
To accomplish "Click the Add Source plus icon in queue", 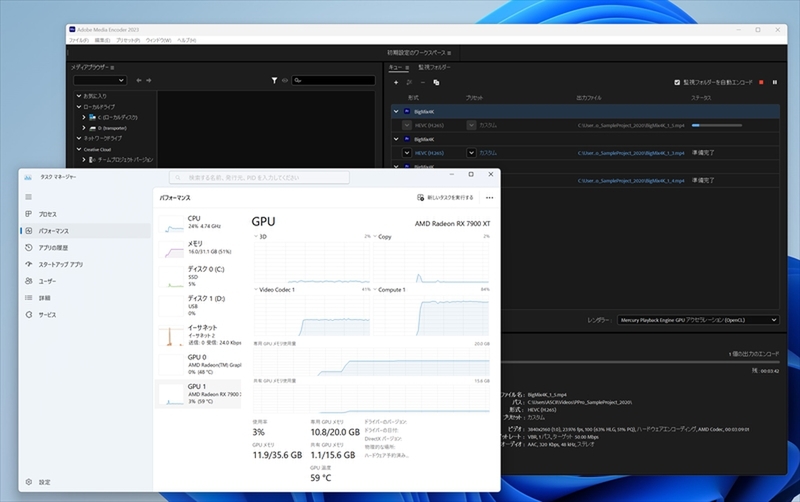I will point(396,82).
